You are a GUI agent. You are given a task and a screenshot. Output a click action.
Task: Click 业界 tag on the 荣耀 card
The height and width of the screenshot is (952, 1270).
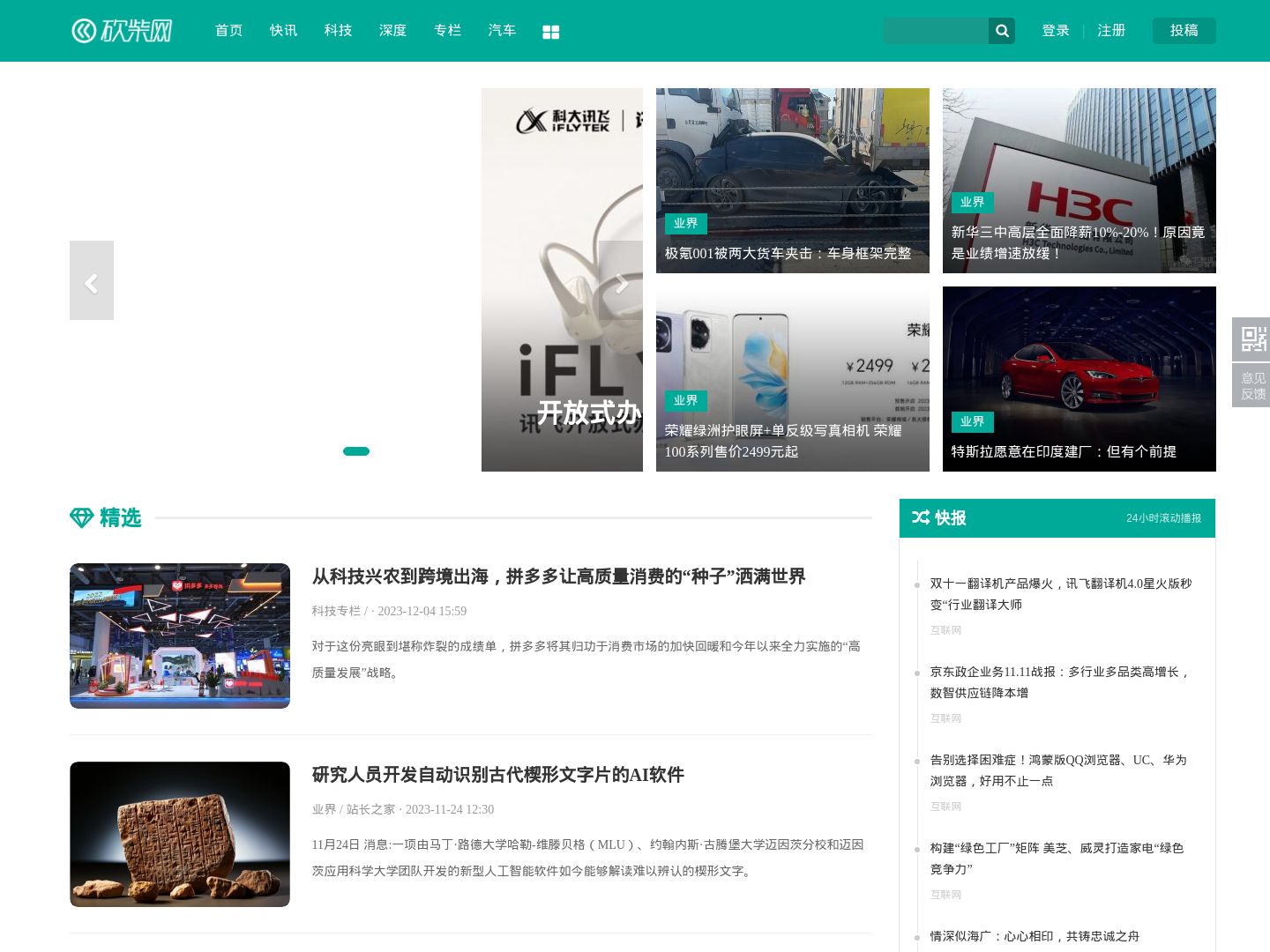(x=685, y=401)
